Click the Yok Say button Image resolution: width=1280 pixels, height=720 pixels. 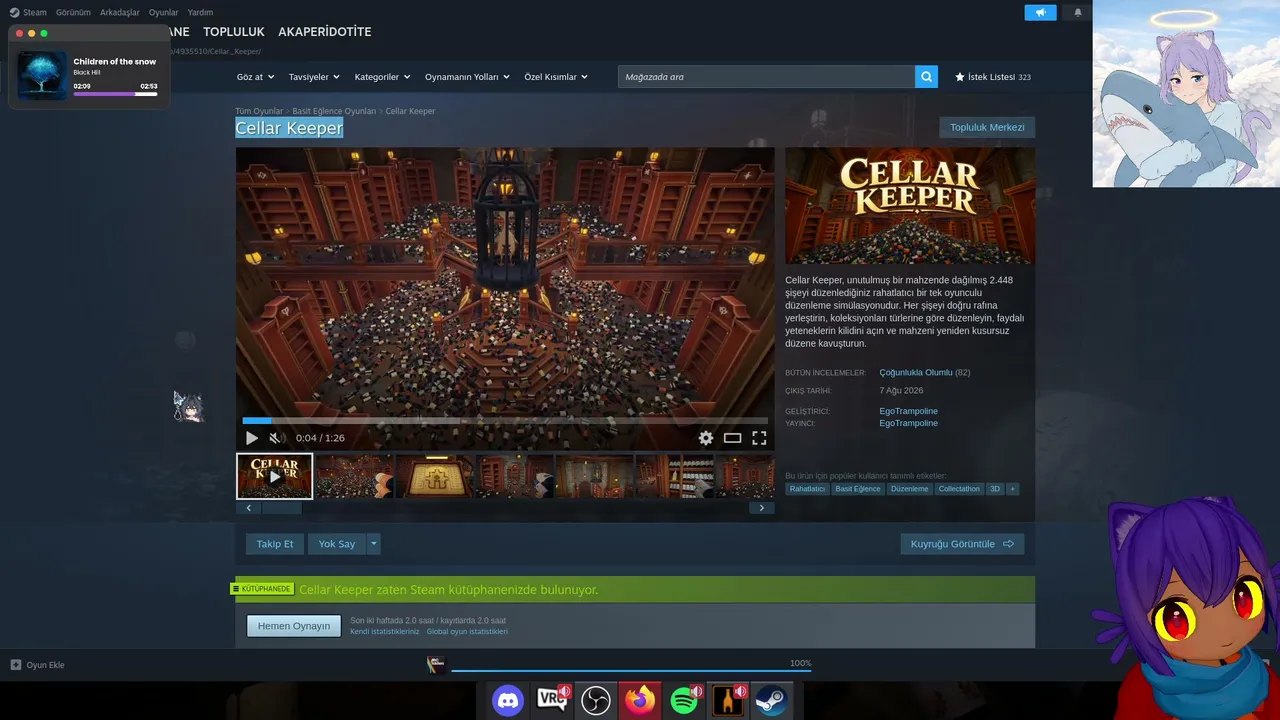tap(337, 544)
